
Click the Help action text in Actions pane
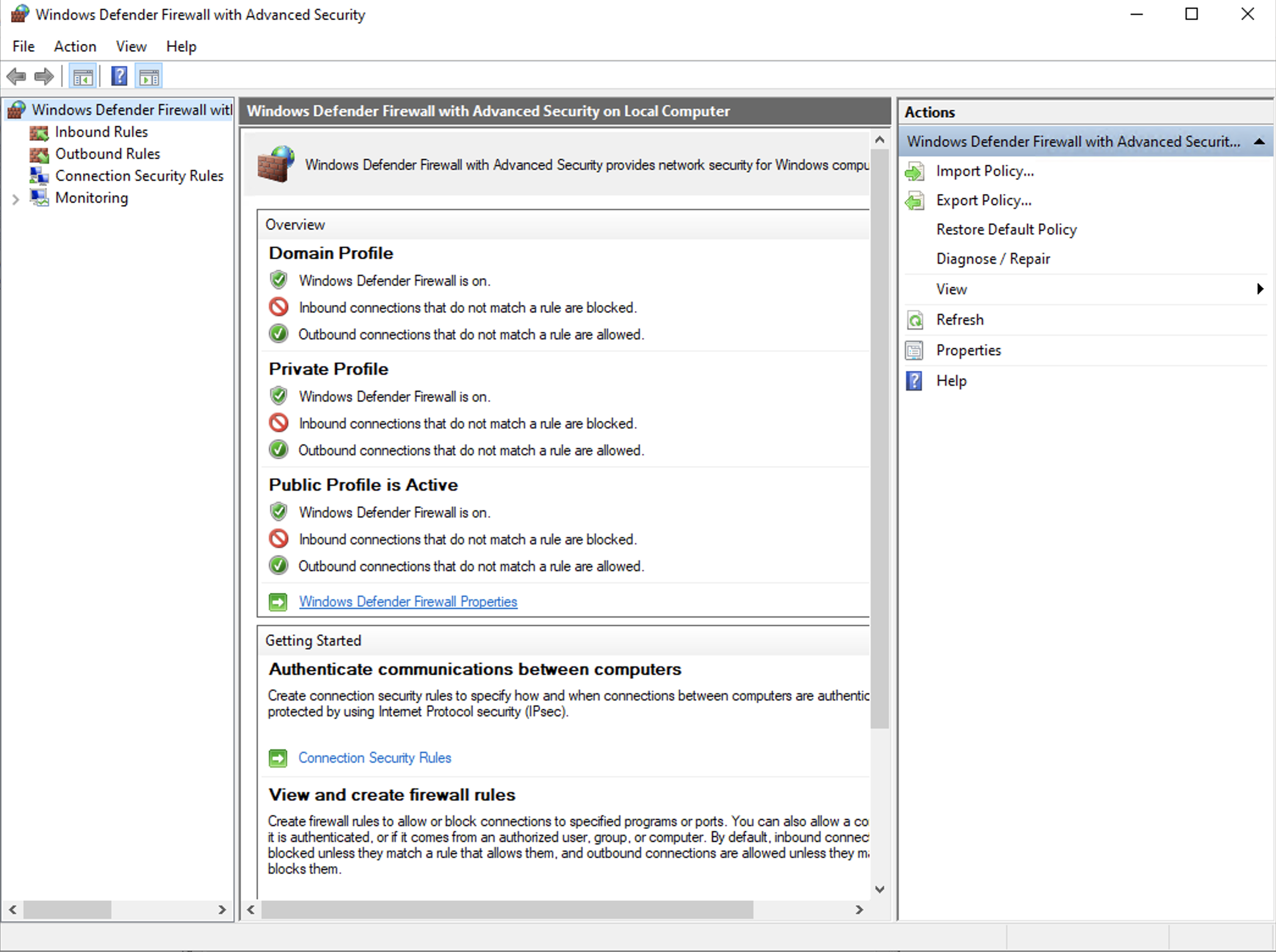951,381
